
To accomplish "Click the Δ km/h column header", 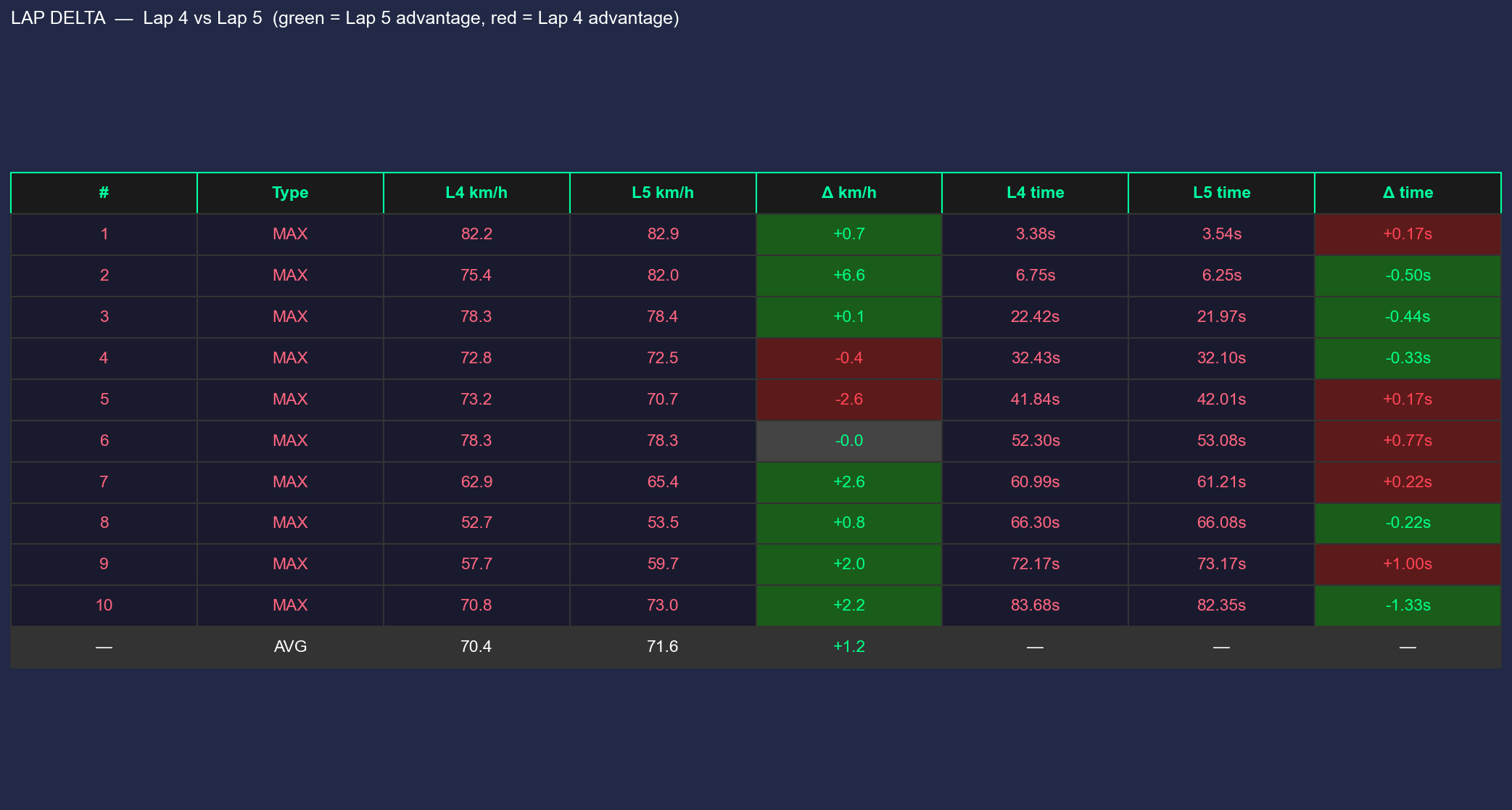I will tap(848, 193).
